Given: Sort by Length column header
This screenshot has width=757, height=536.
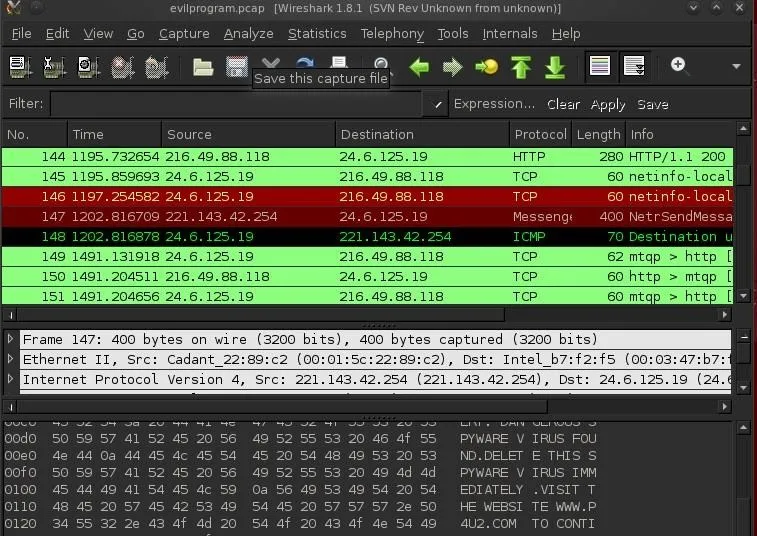Looking at the screenshot, I should click(599, 134).
